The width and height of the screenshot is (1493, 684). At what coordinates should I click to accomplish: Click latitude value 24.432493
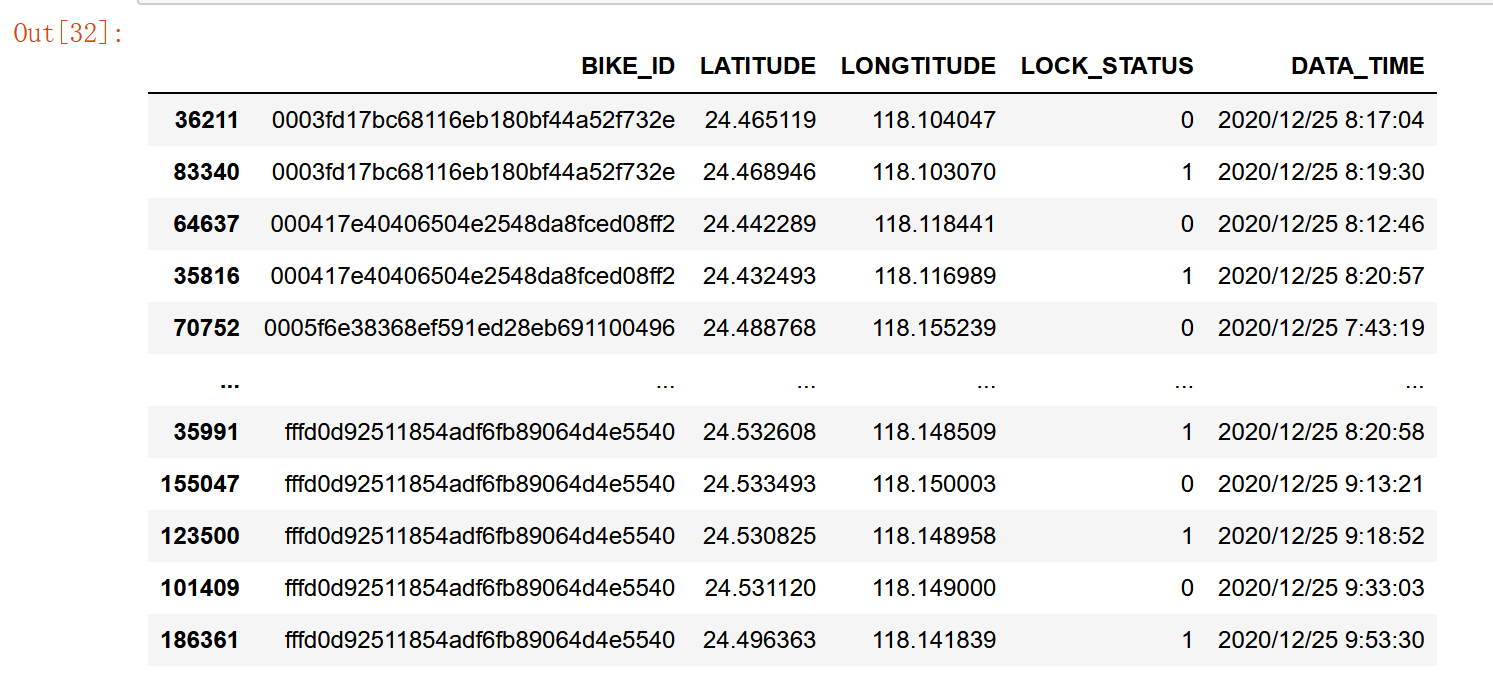(x=760, y=276)
